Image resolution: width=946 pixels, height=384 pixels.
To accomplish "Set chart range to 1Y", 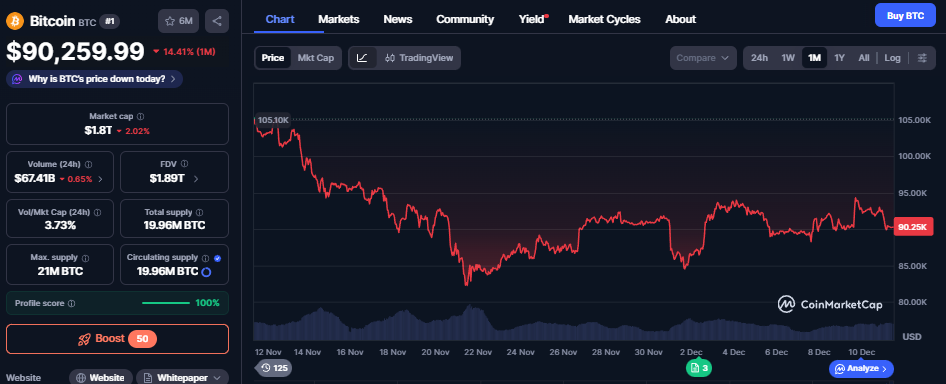I will point(839,58).
